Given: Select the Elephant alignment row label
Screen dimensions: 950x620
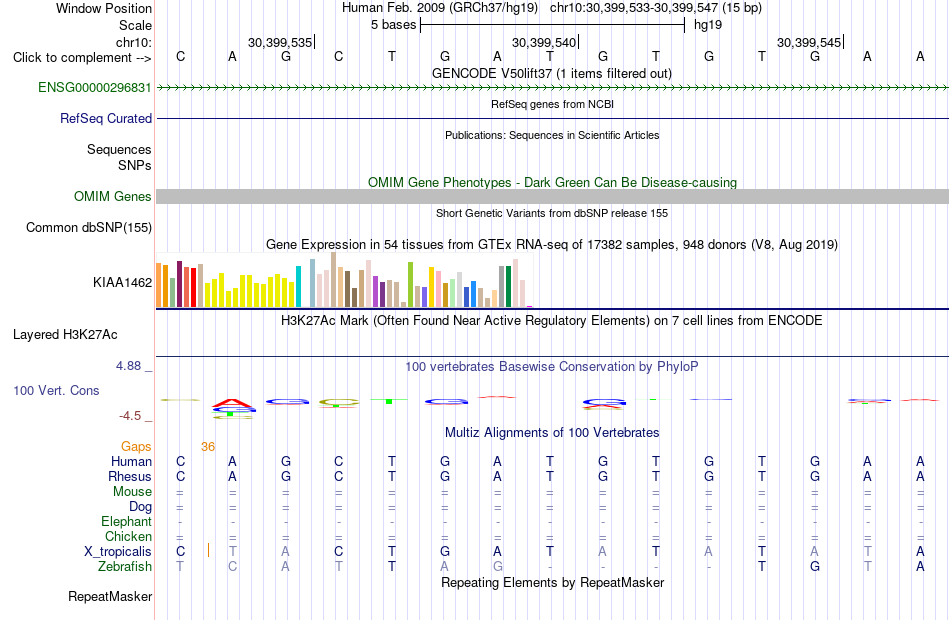Looking at the screenshot, I should (126, 521).
